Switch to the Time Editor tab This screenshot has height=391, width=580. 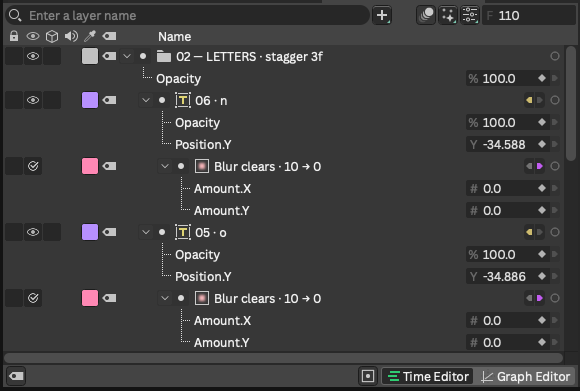coord(428,377)
